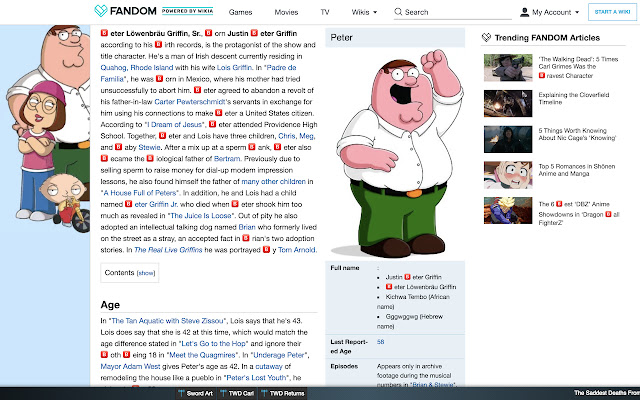
Task: Show the Contents table
Action: (x=146, y=273)
